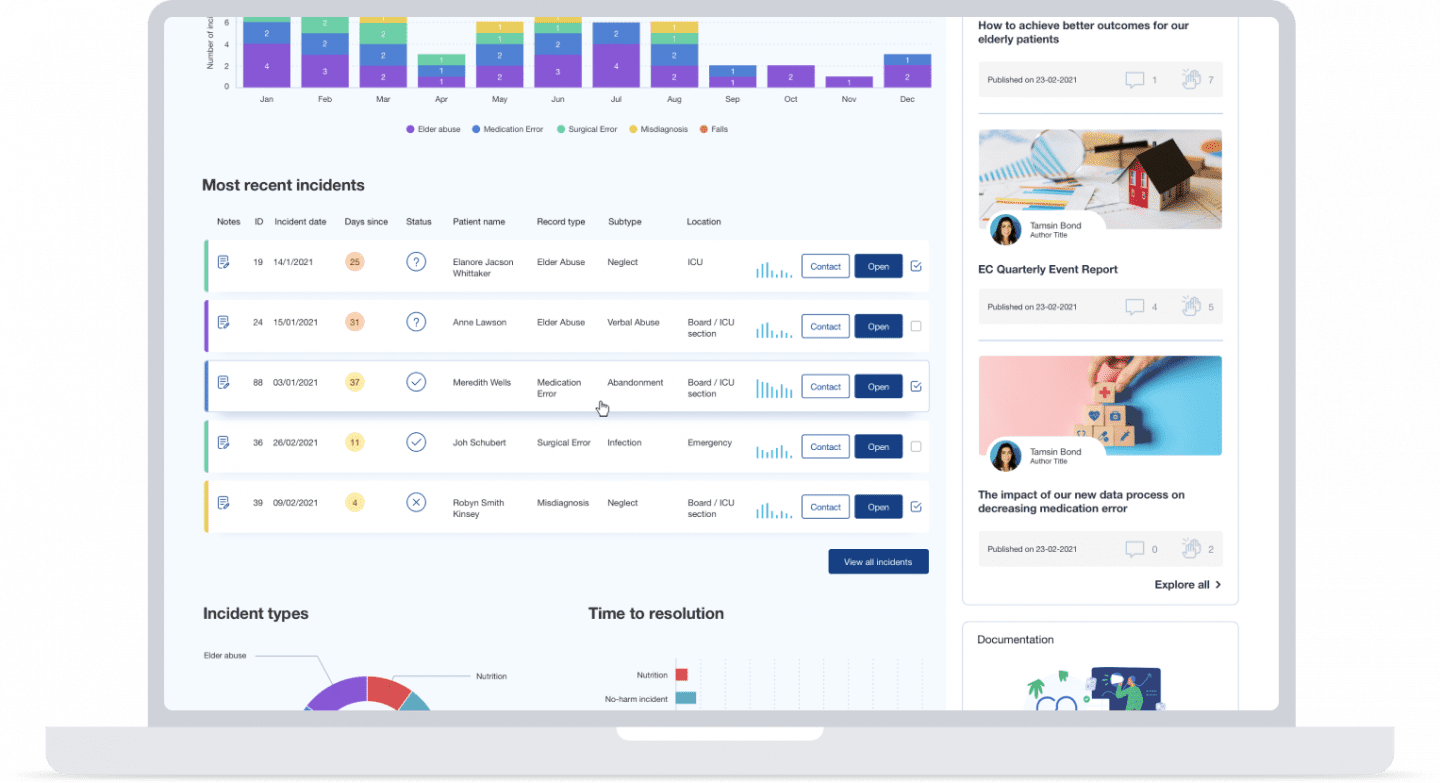1440x783 pixels.
Task: Open article title about elderly patients outcomes
Action: [x=1083, y=32]
